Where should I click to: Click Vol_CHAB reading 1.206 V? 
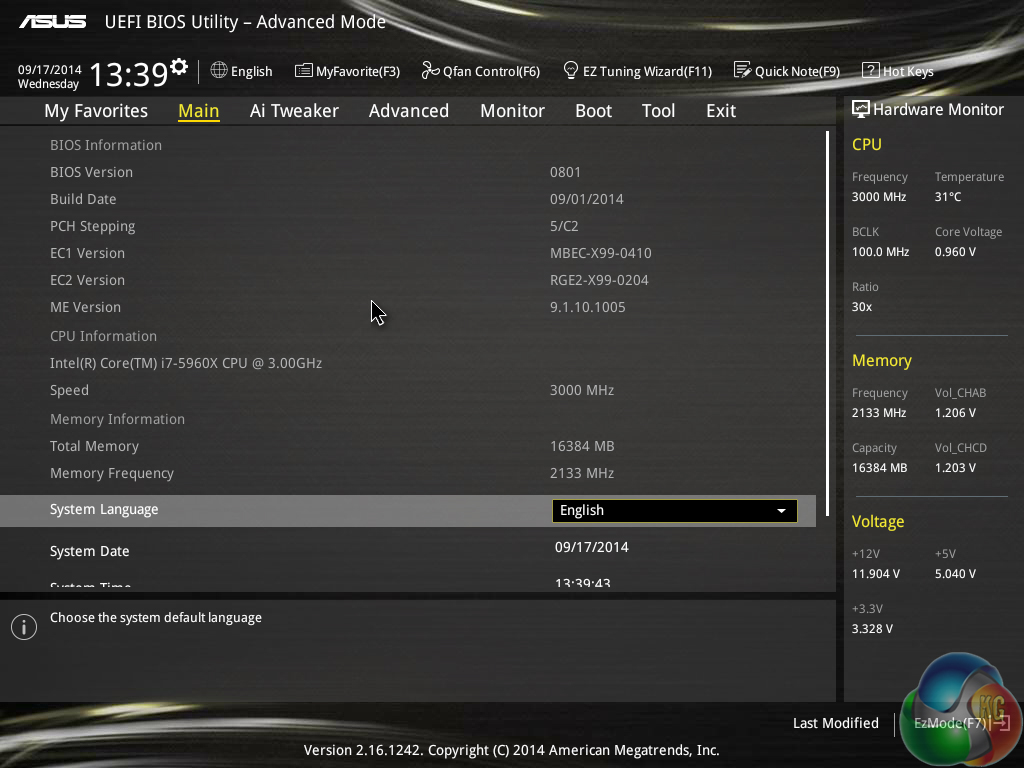pos(955,413)
